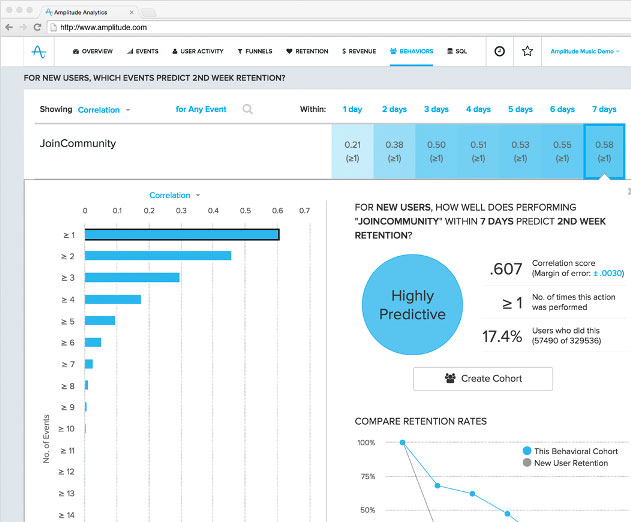Click the search magnifier icon
Screen dimensions: 631x522
tap(247, 109)
